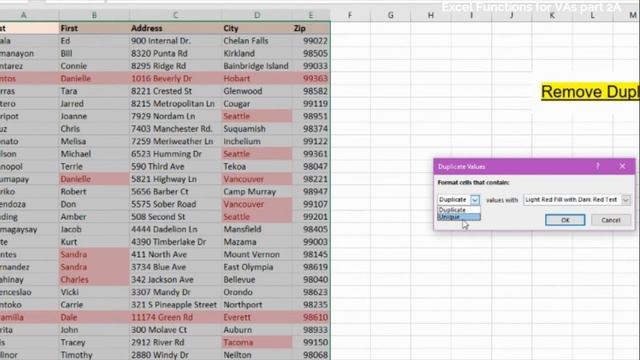Click Seattle in the 7929 Nordam Ln row
Viewport: 640px width, 360px height.
coord(257,116)
